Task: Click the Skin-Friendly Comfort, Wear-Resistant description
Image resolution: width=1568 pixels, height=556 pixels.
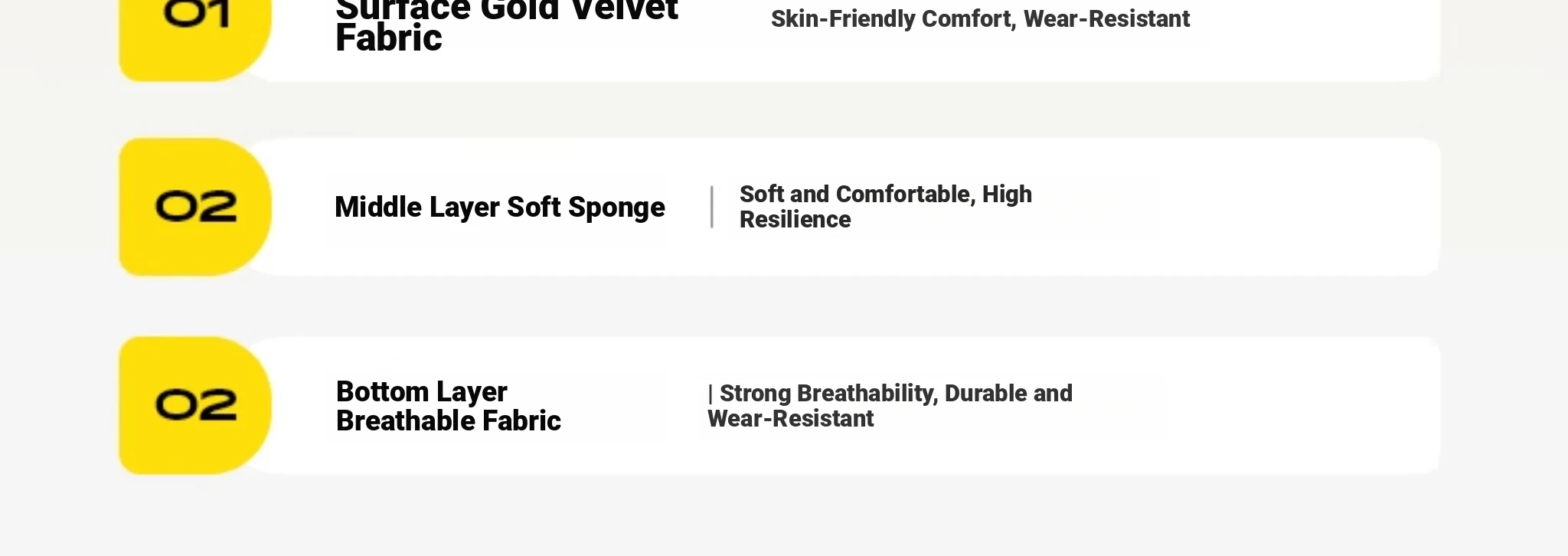Action: (980, 19)
